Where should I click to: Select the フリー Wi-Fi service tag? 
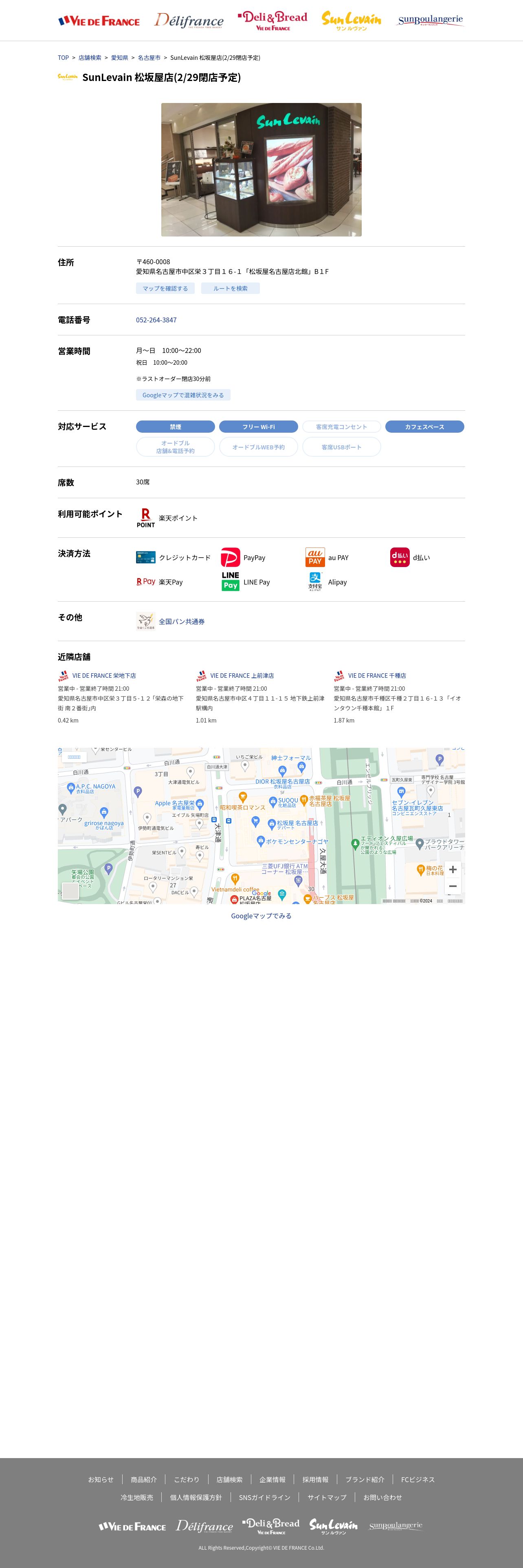[259, 427]
